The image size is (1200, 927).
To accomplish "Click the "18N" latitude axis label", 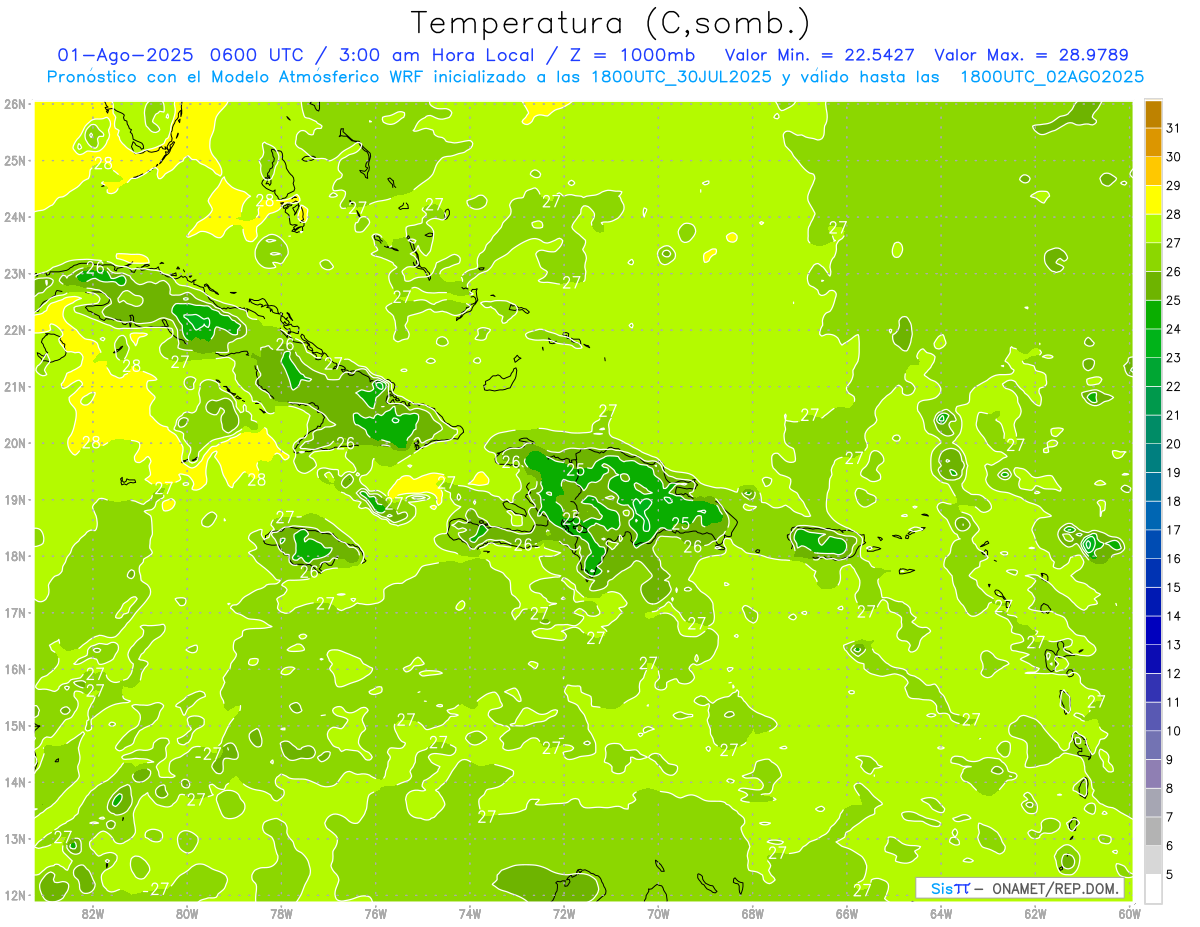I will click(15, 556).
